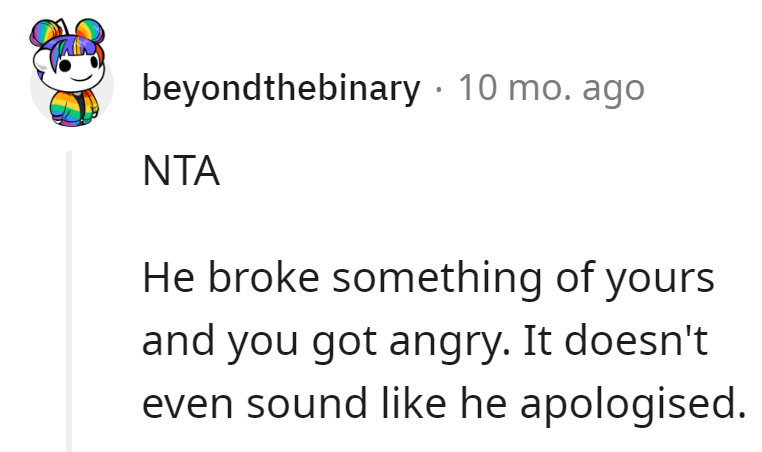The width and height of the screenshot is (762, 452).
Task: Click the word 'something' in the comment
Action: coord(437,279)
